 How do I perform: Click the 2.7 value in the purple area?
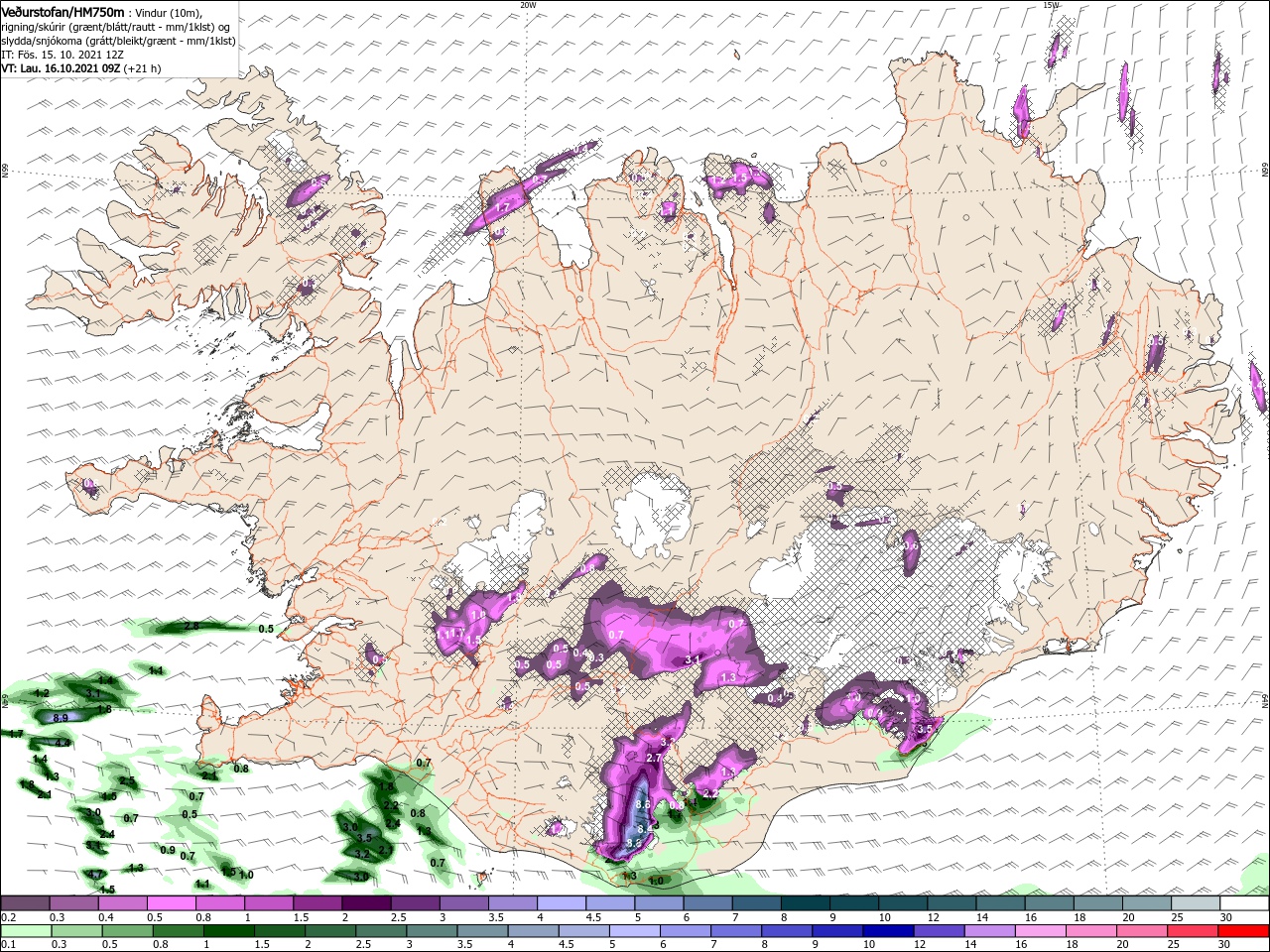(653, 758)
